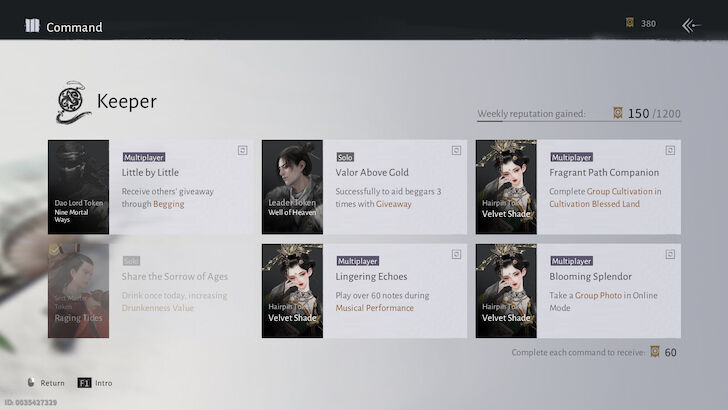The height and width of the screenshot is (410, 728).
Task: Click the back arrow in top-right corner
Action: (691, 25)
